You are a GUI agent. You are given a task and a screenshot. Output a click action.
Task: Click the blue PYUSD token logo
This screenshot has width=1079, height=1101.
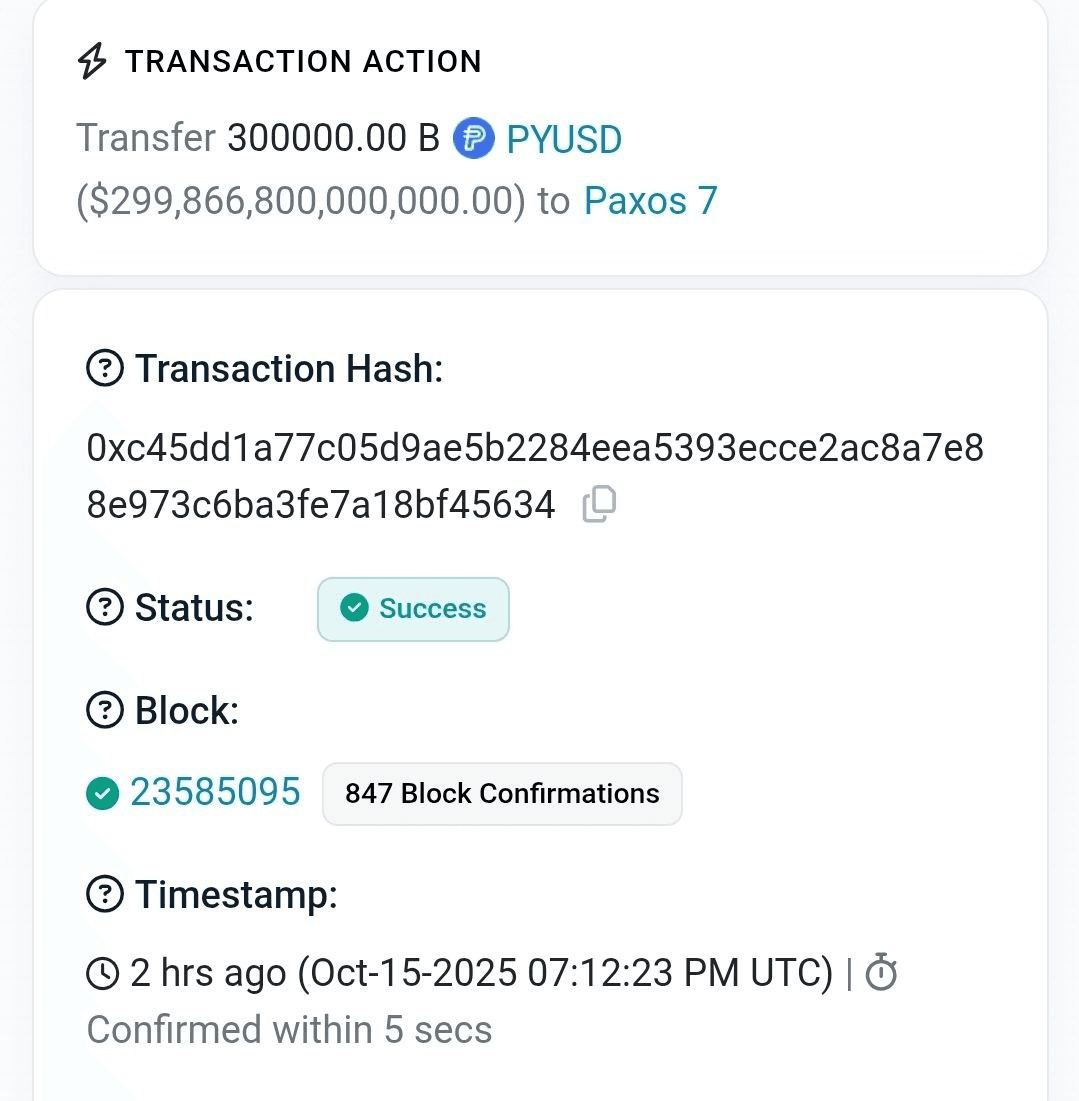(x=473, y=139)
